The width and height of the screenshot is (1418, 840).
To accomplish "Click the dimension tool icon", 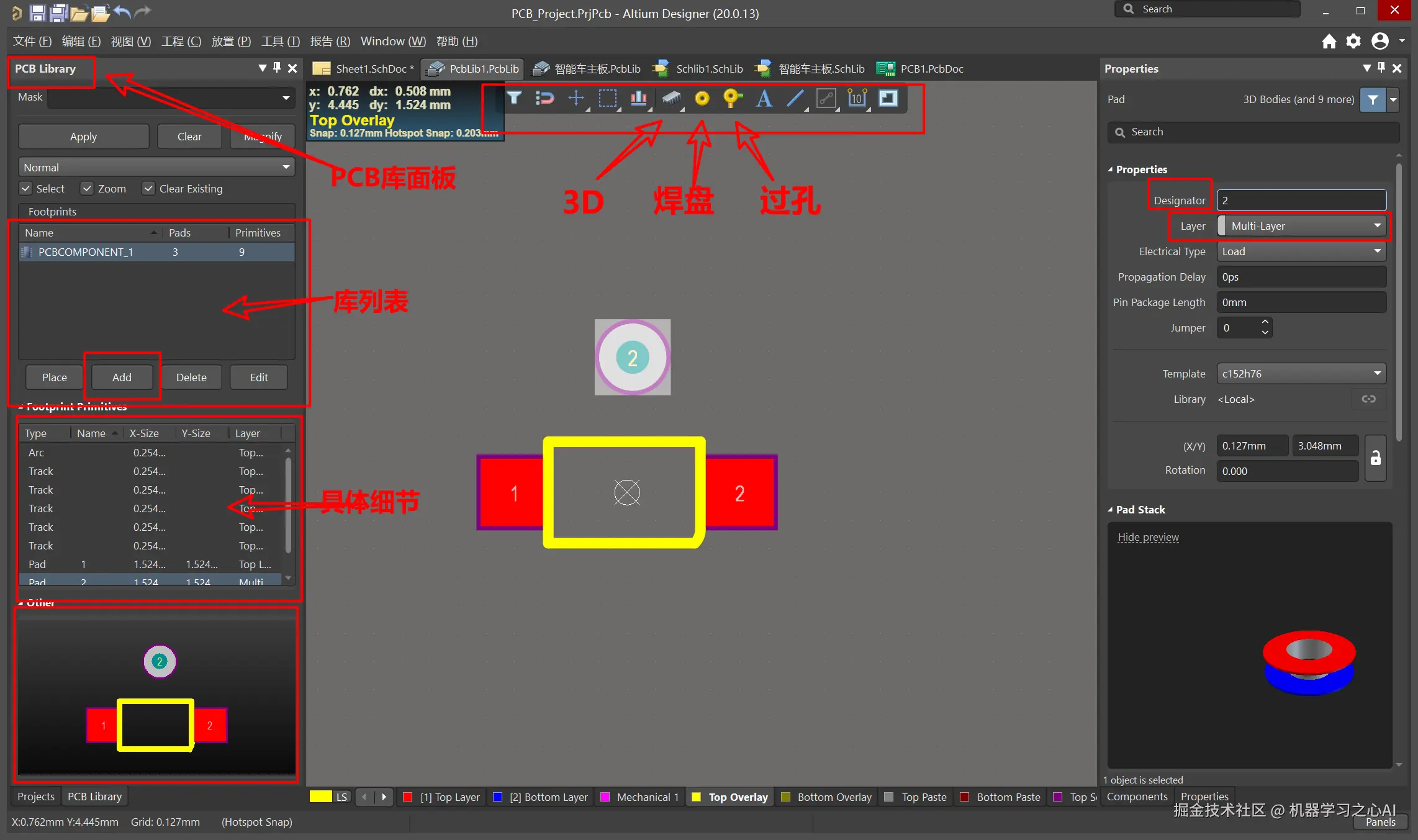I will point(857,99).
